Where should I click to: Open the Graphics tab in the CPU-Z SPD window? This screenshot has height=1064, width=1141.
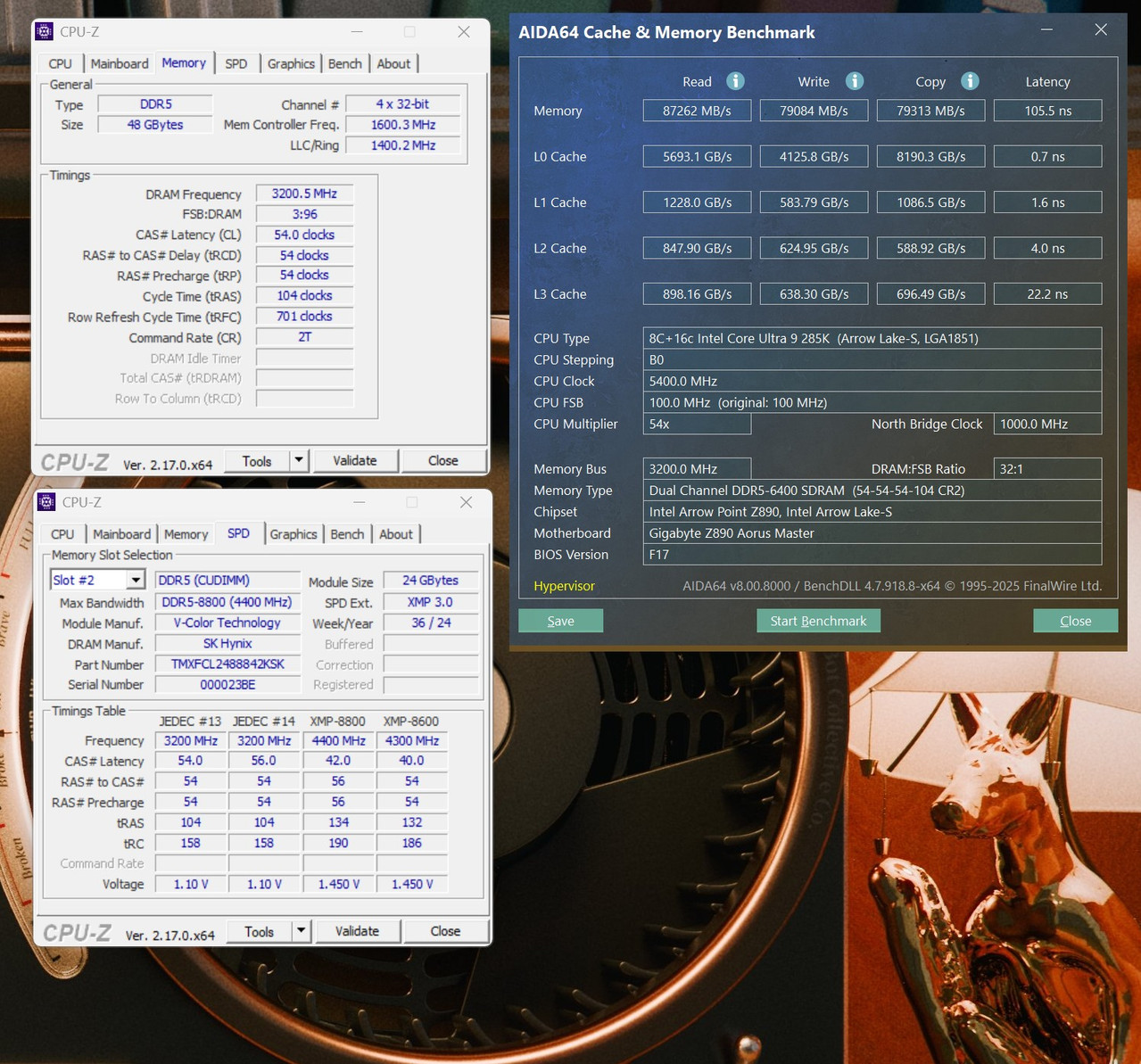pos(294,534)
